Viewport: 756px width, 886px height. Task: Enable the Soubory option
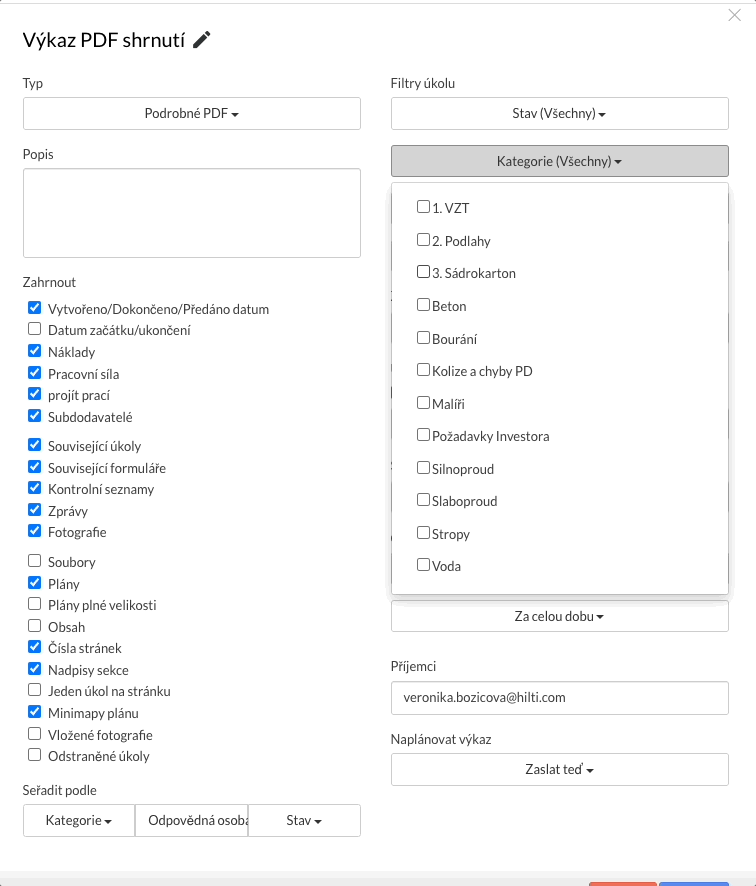click(34, 560)
